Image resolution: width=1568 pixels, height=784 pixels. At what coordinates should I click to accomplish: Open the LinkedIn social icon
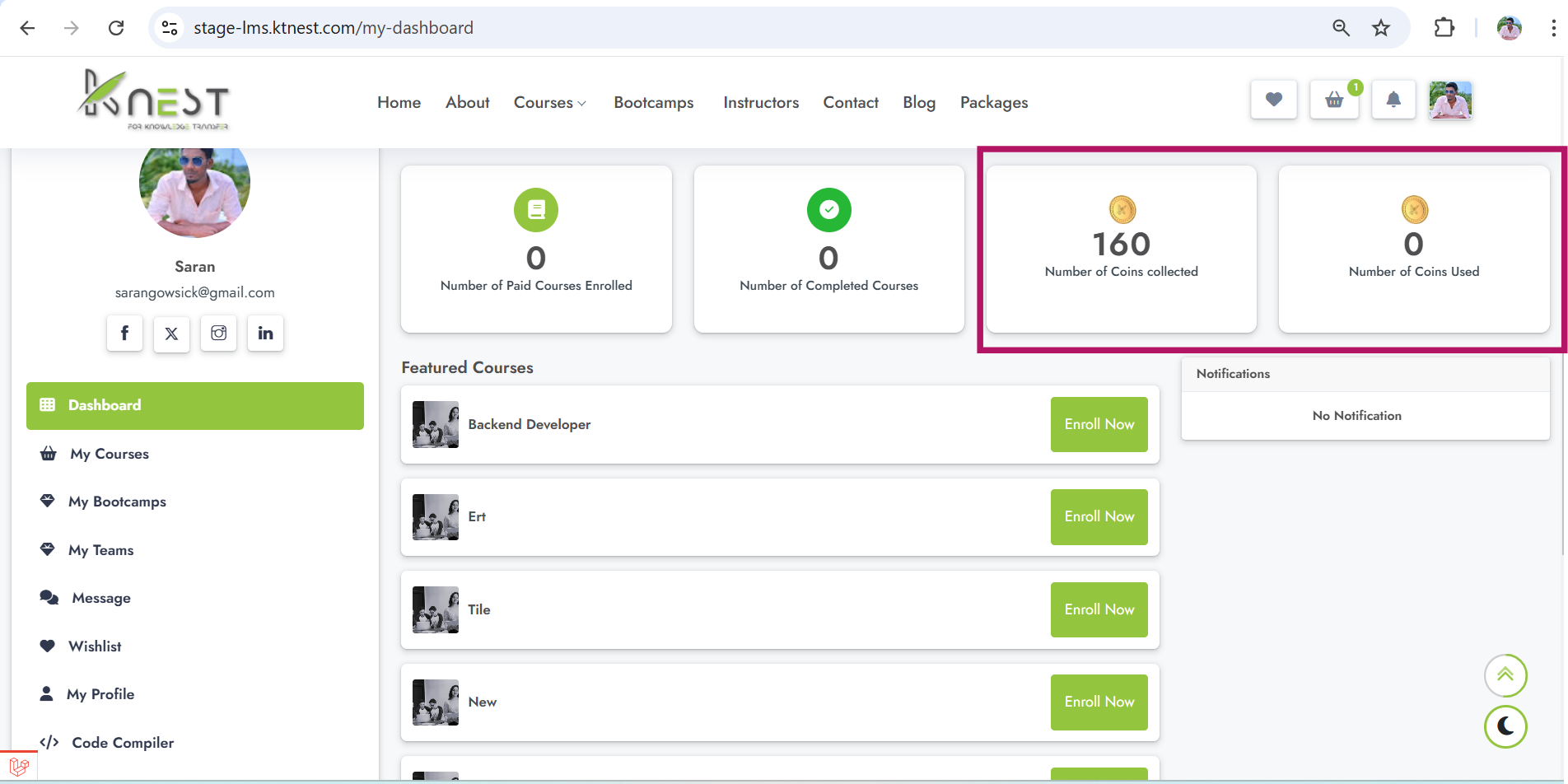(x=265, y=333)
